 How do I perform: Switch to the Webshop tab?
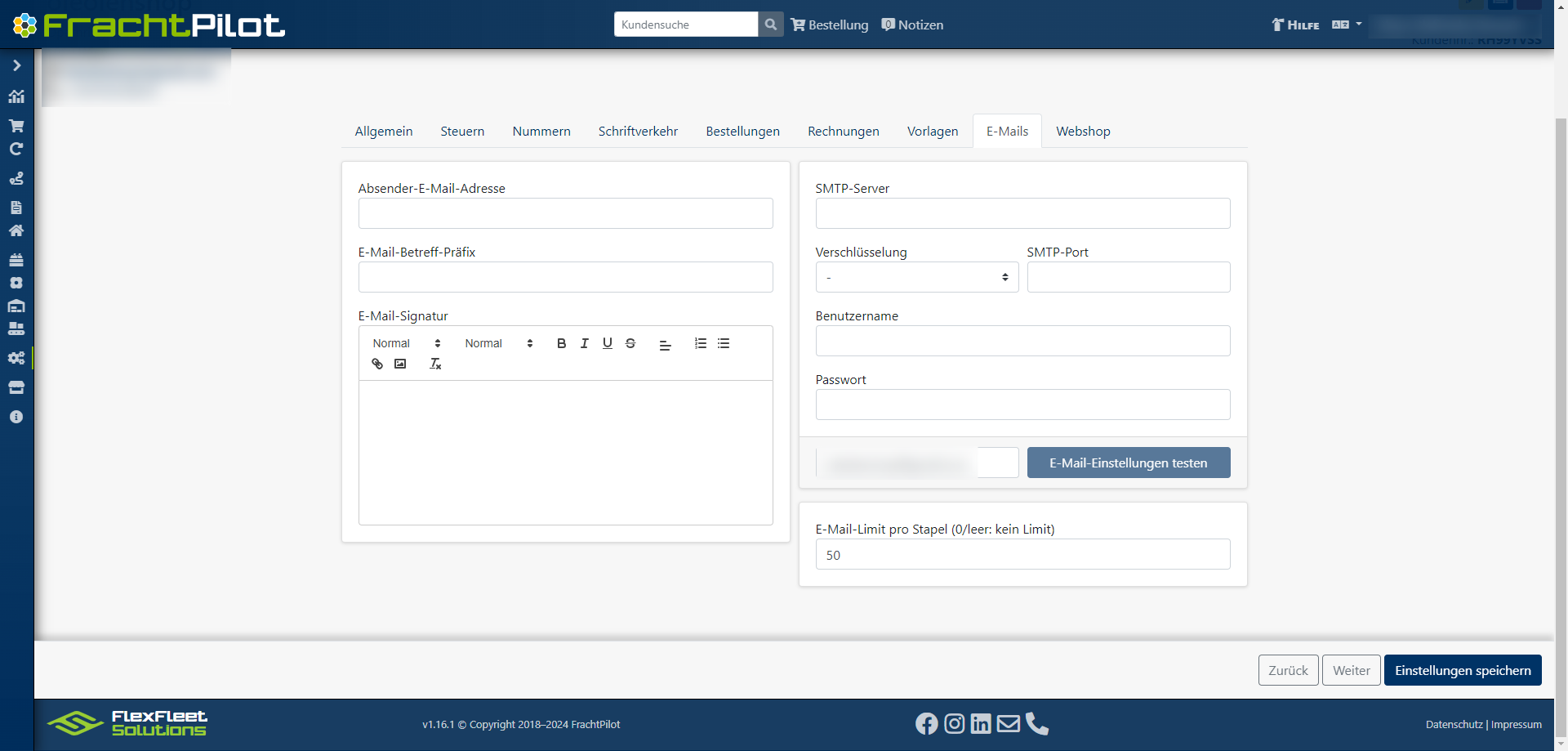pos(1083,131)
